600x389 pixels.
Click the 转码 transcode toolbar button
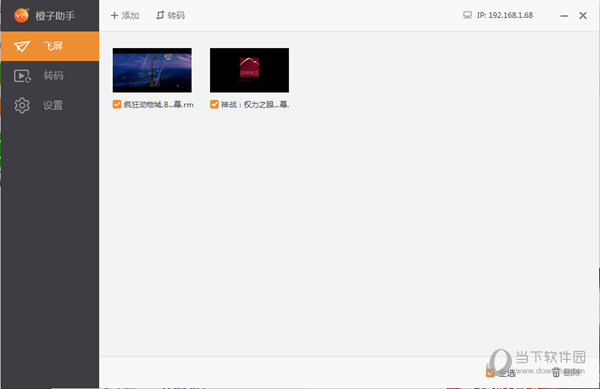click(x=171, y=15)
